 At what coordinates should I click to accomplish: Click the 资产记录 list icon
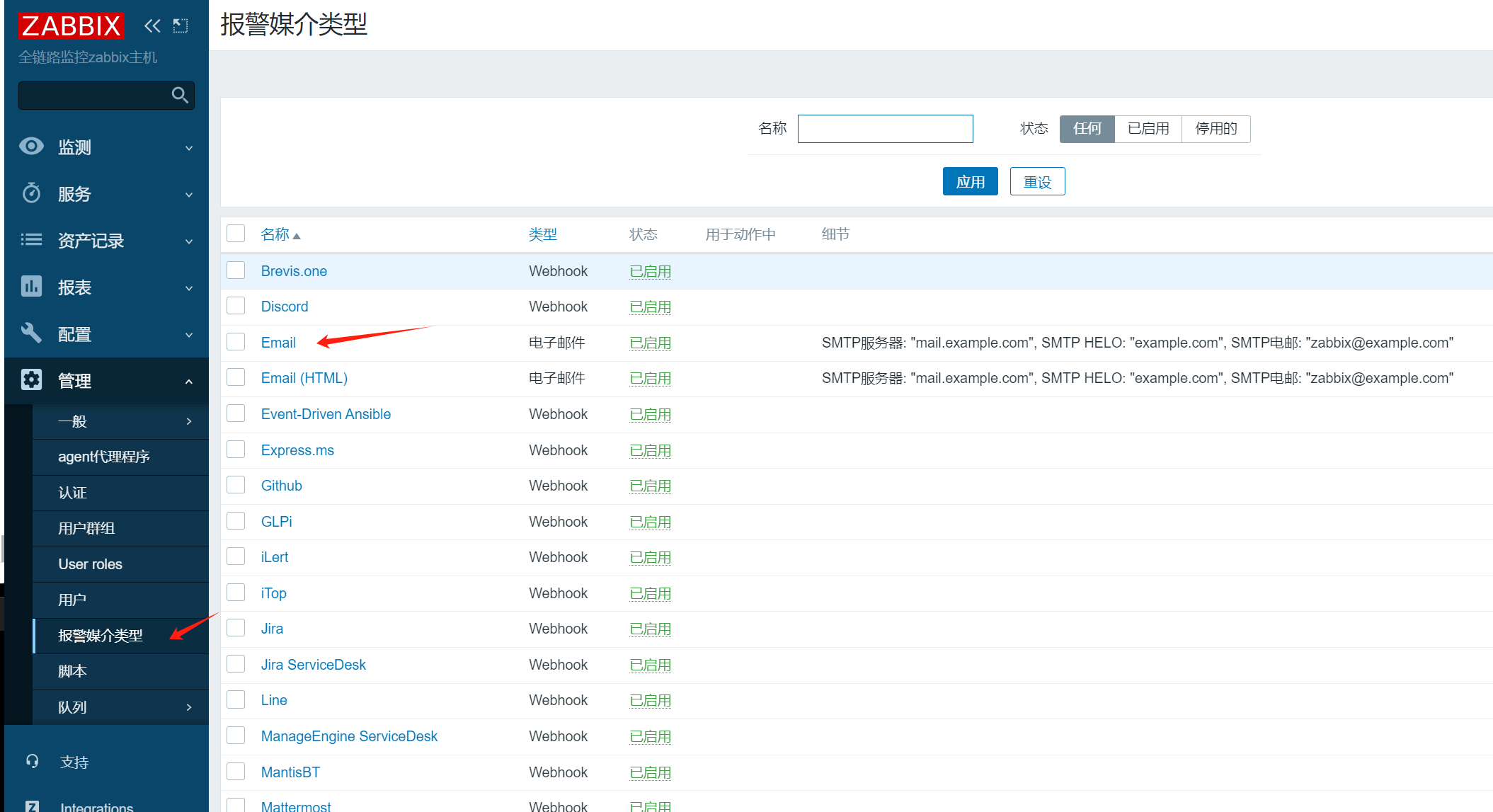[31, 239]
